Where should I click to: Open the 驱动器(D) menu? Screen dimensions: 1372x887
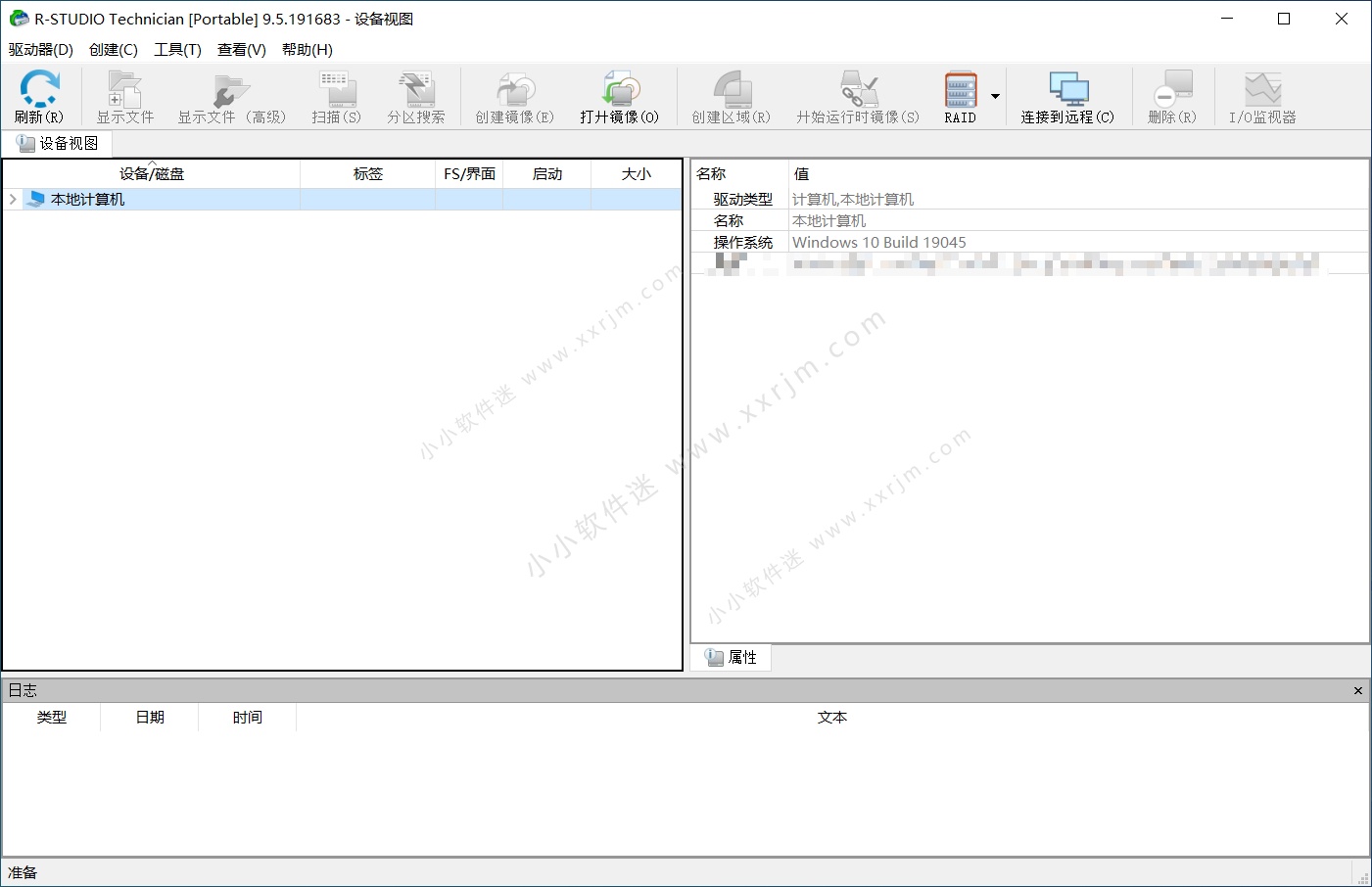tap(41, 50)
